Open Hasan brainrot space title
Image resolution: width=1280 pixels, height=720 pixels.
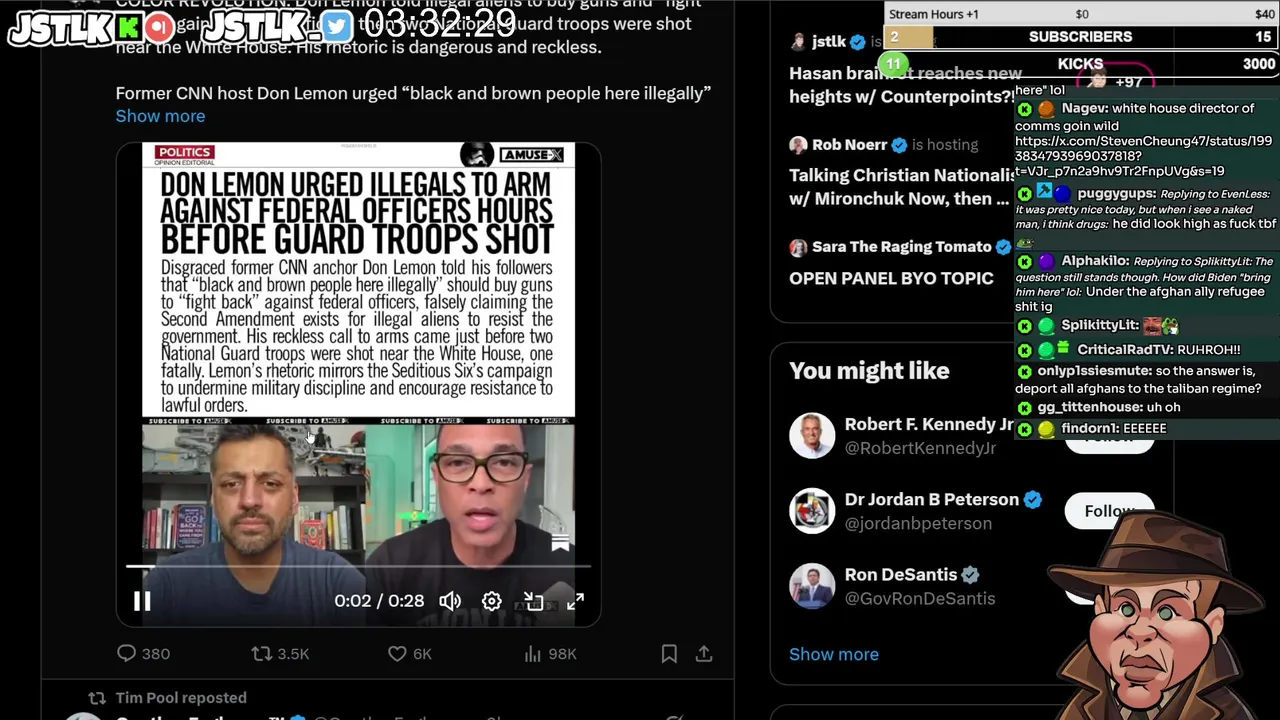point(904,85)
